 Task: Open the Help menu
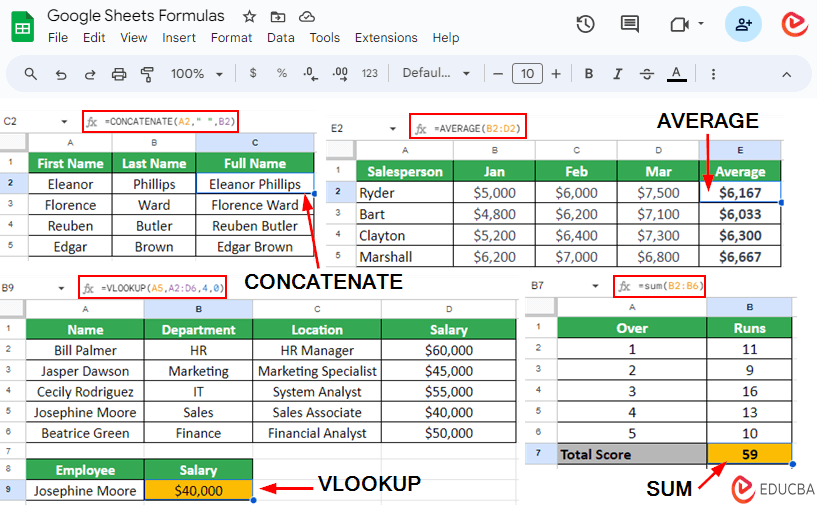[x=446, y=38]
